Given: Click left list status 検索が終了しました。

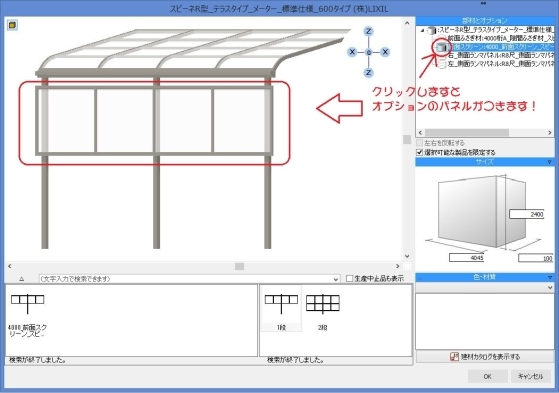Looking at the screenshot, I should [38, 360].
